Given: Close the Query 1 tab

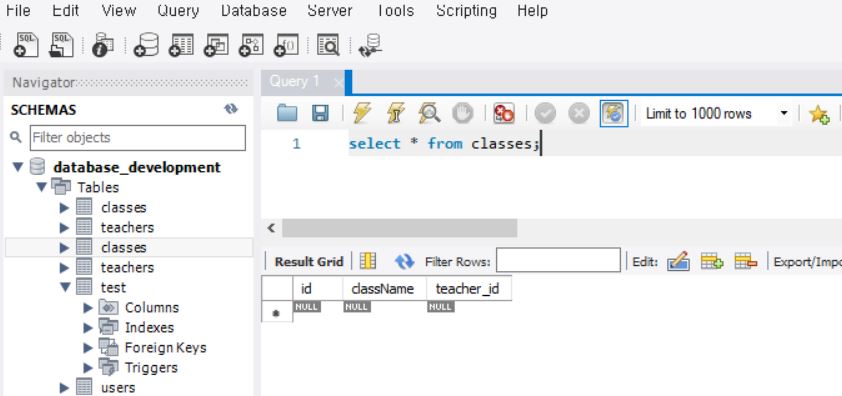Looking at the screenshot, I should pos(338,83).
